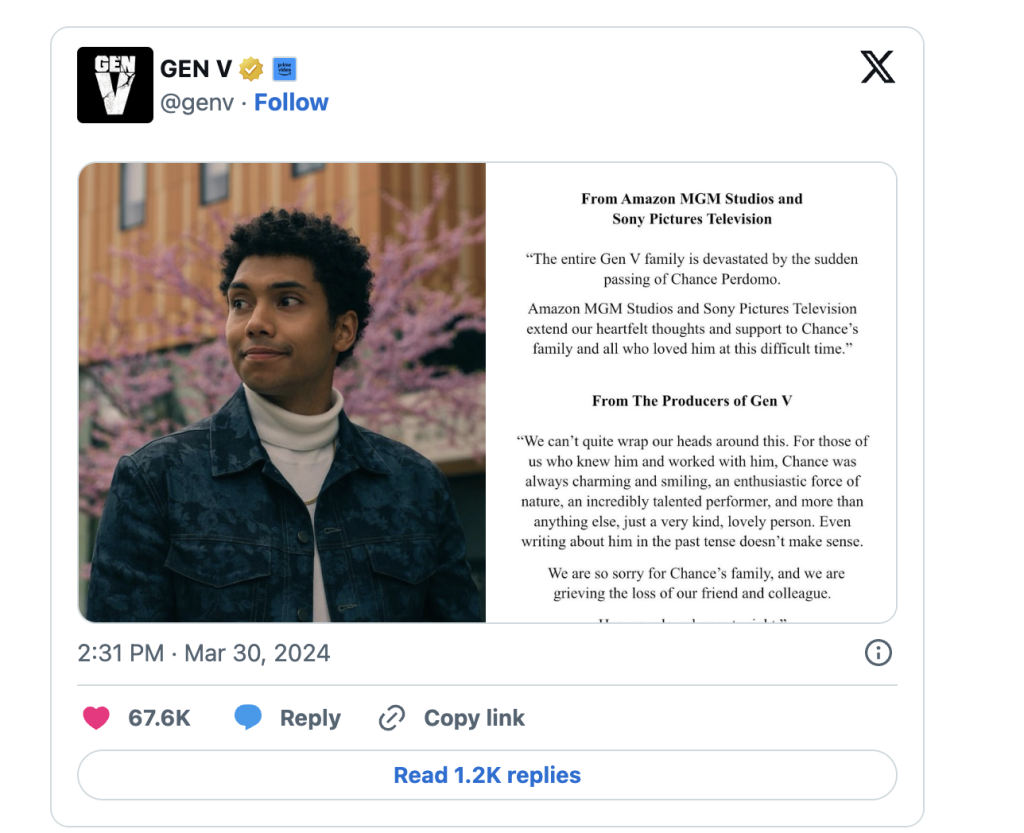Click the GEN V profile avatar
This screenshot has width=1024, height=833.
[115, 85]
